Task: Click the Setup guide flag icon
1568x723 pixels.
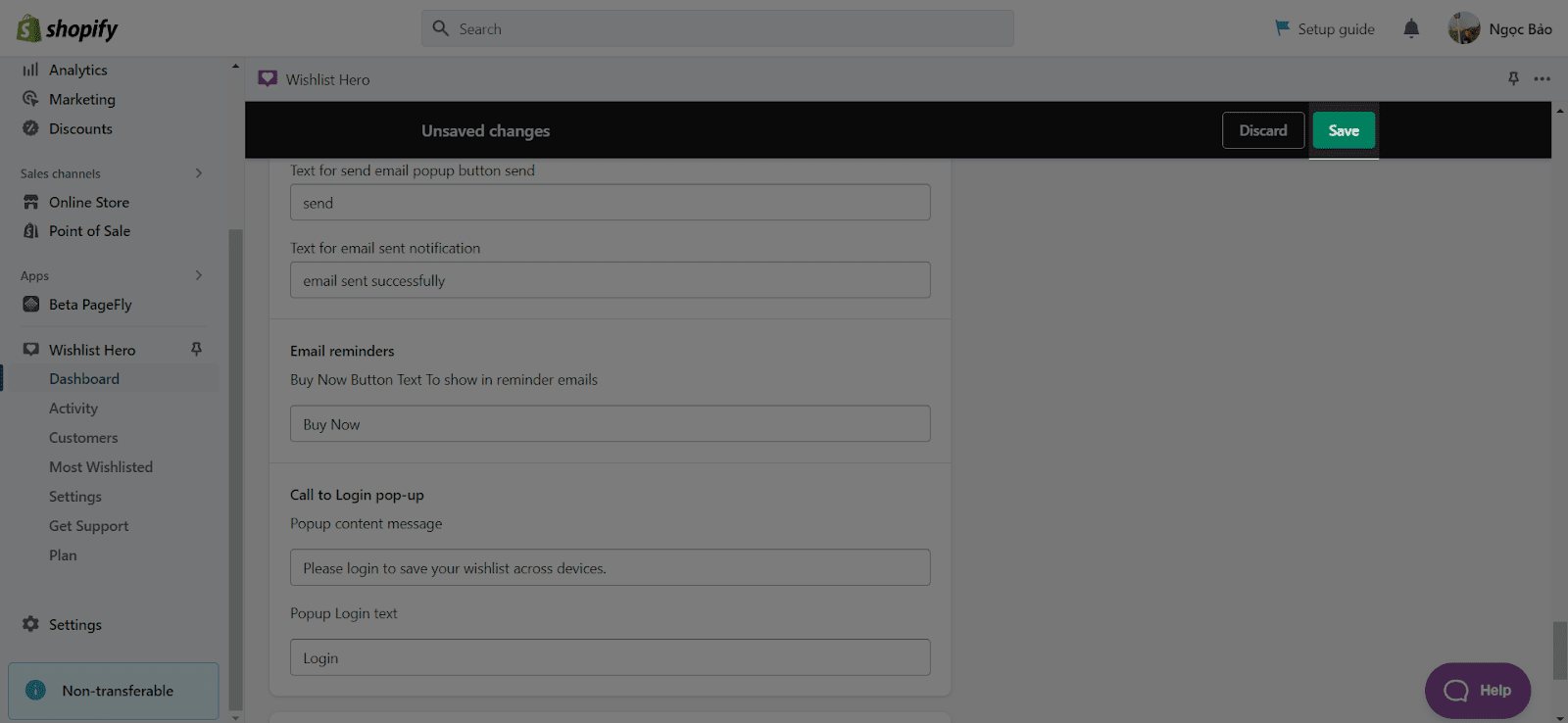Action: pos(1282,28)
